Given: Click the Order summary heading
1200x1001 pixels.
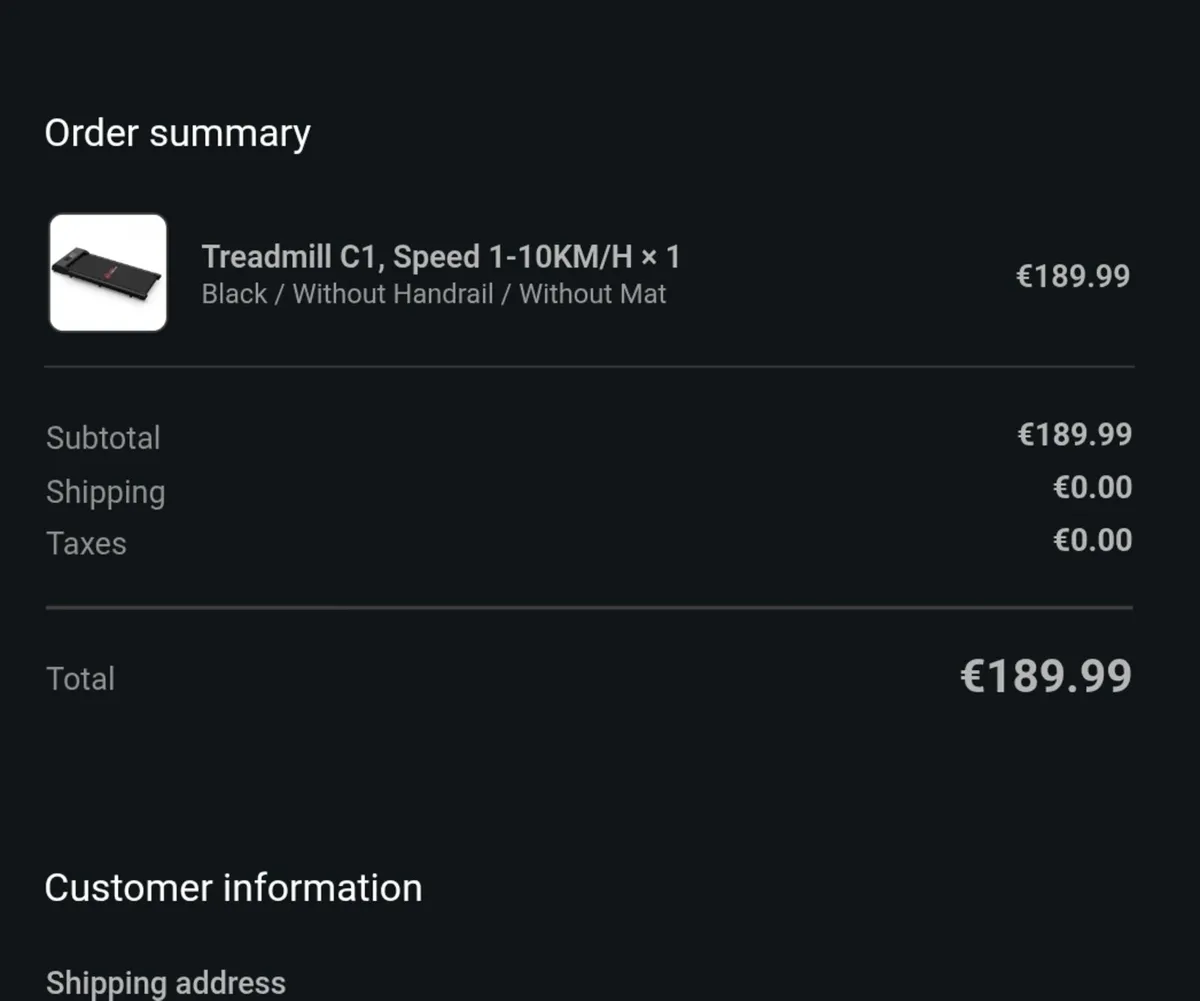Looking at the screenshot, I should click(x=177, y=133).
